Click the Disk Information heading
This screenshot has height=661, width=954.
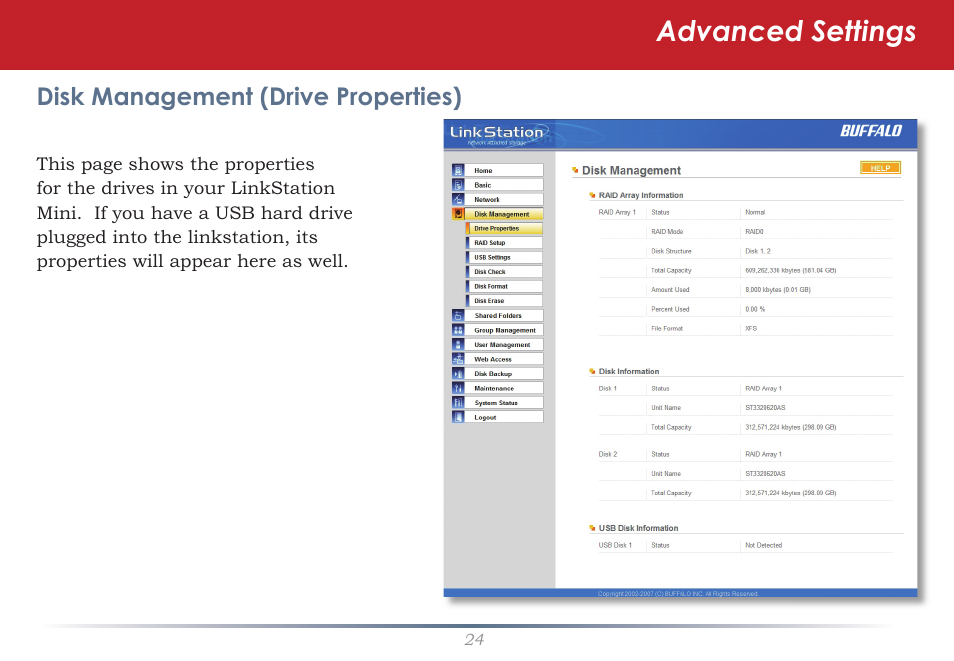628,371
